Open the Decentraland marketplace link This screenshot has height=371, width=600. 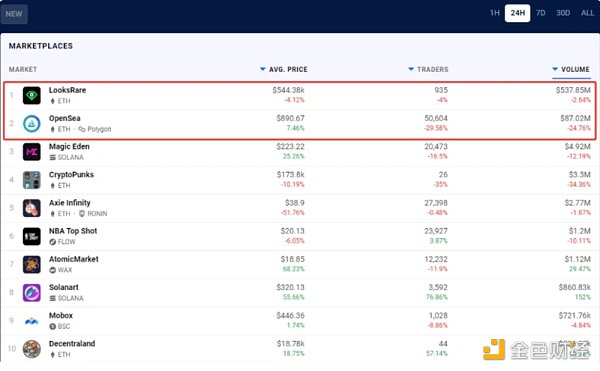72,343
